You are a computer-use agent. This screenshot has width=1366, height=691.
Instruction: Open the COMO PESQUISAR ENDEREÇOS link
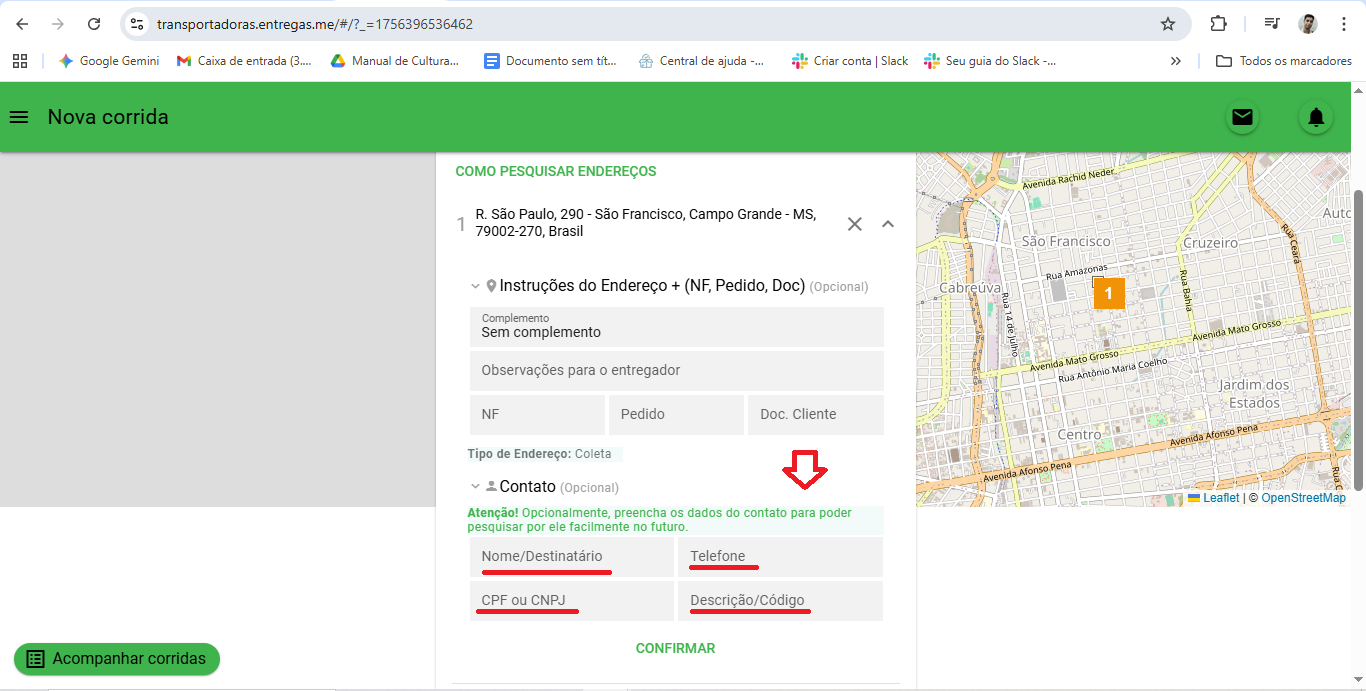556,171
